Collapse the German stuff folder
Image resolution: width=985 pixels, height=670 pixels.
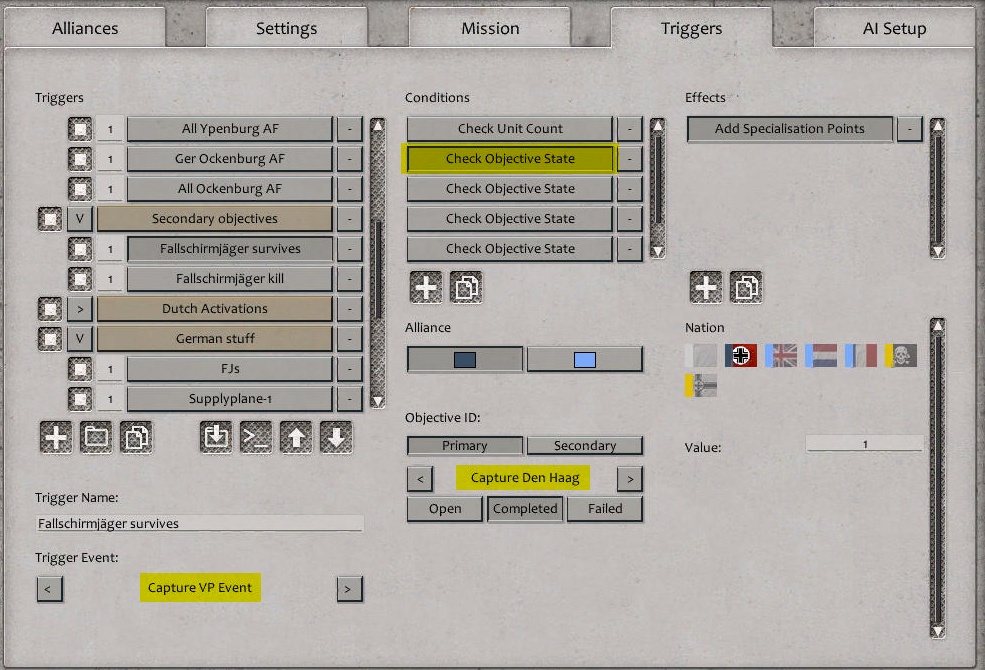(80, 338)
